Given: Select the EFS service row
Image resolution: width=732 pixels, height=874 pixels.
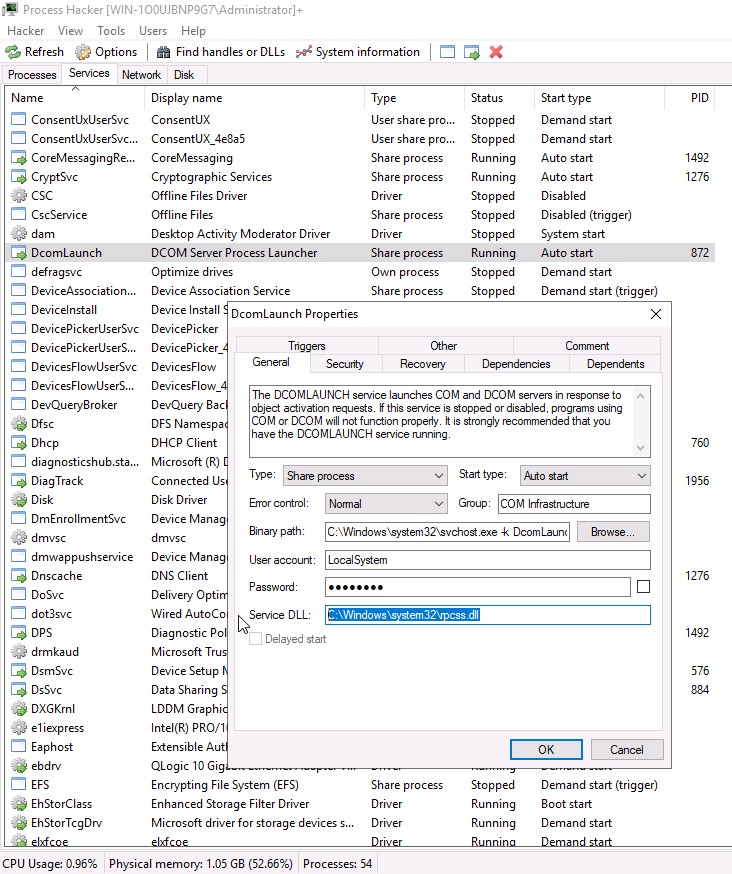Looking at the screenshot, I should click(360, 785).
